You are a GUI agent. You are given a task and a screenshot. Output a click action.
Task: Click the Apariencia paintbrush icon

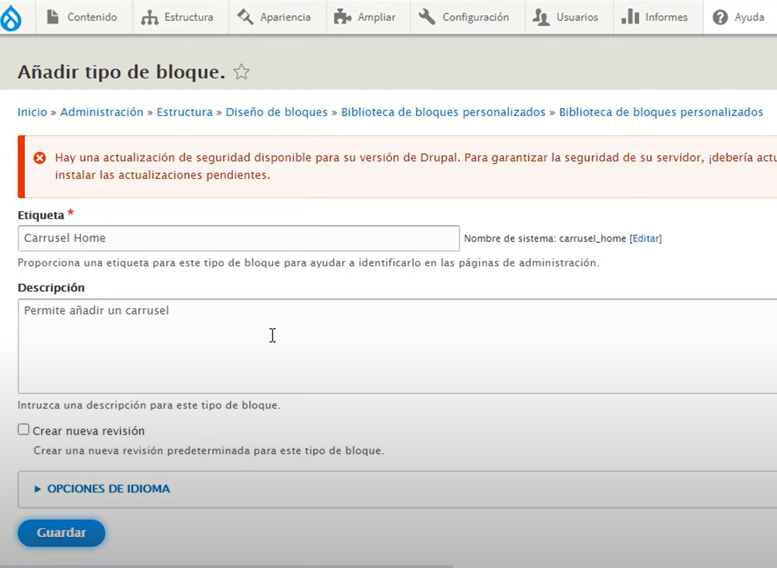click(245, 17)
